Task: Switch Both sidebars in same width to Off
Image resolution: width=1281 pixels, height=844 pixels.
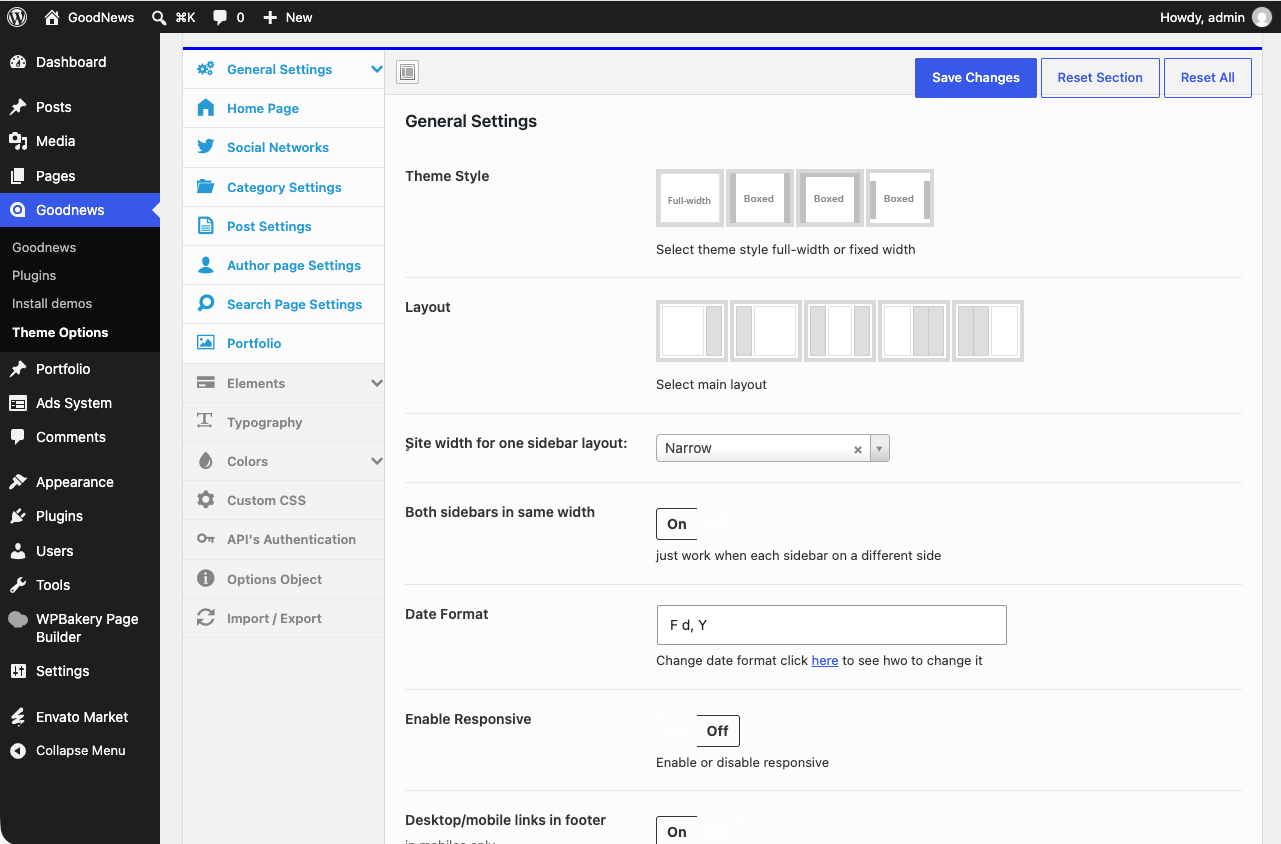Action: click(718, 524)
